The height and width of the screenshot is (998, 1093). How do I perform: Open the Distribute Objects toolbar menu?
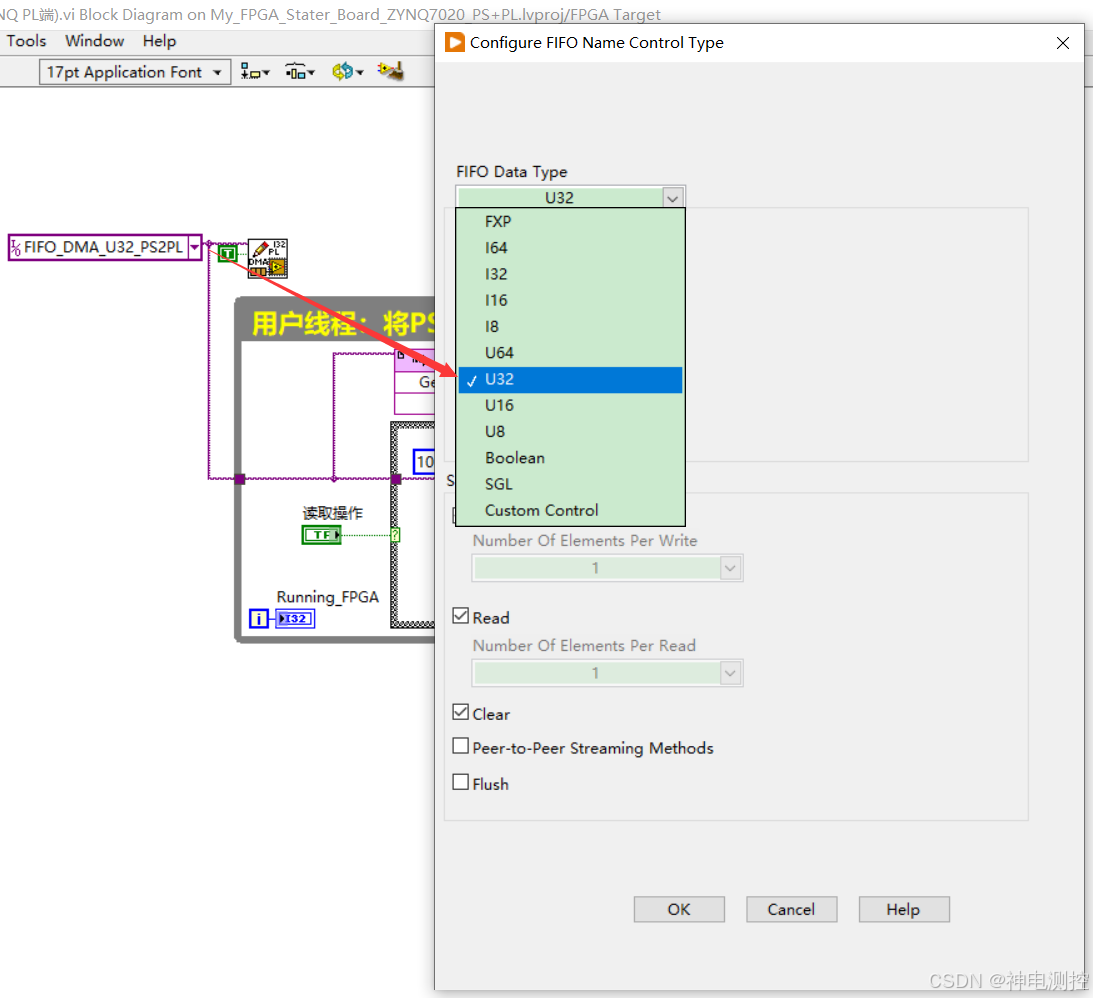tap(300, 71)
